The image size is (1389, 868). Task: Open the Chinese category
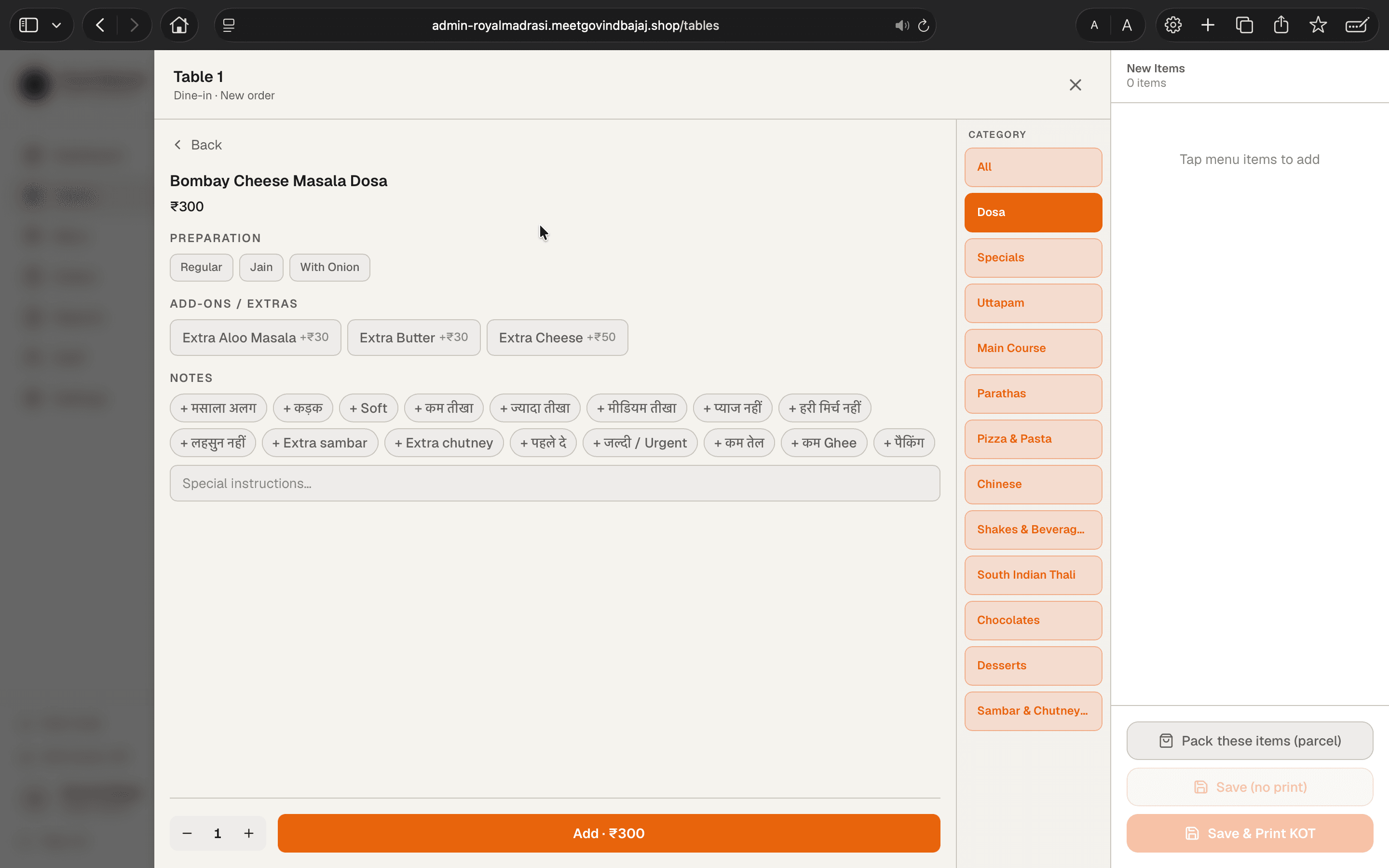1033,485
